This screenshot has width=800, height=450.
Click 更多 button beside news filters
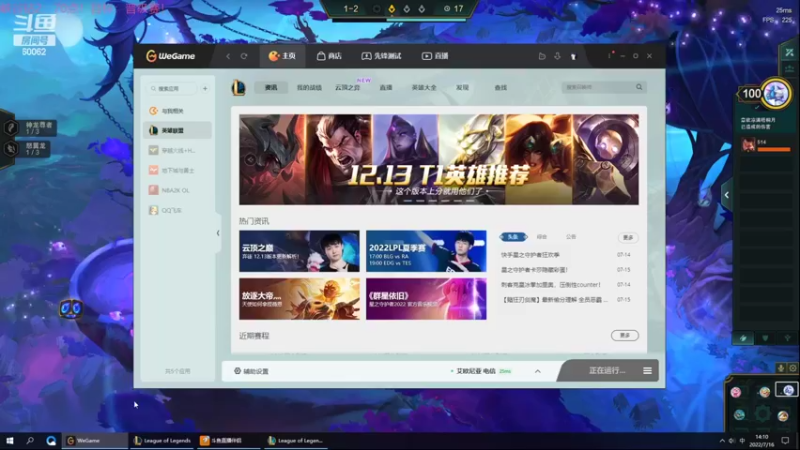[x=628, y=237]
